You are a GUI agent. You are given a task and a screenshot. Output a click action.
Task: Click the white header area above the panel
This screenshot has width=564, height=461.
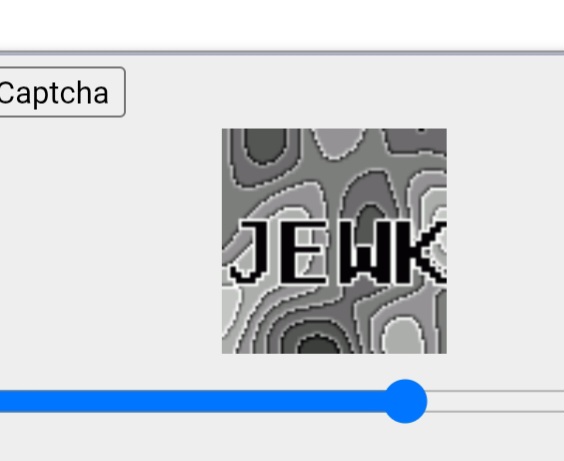(x=282, y=25)
